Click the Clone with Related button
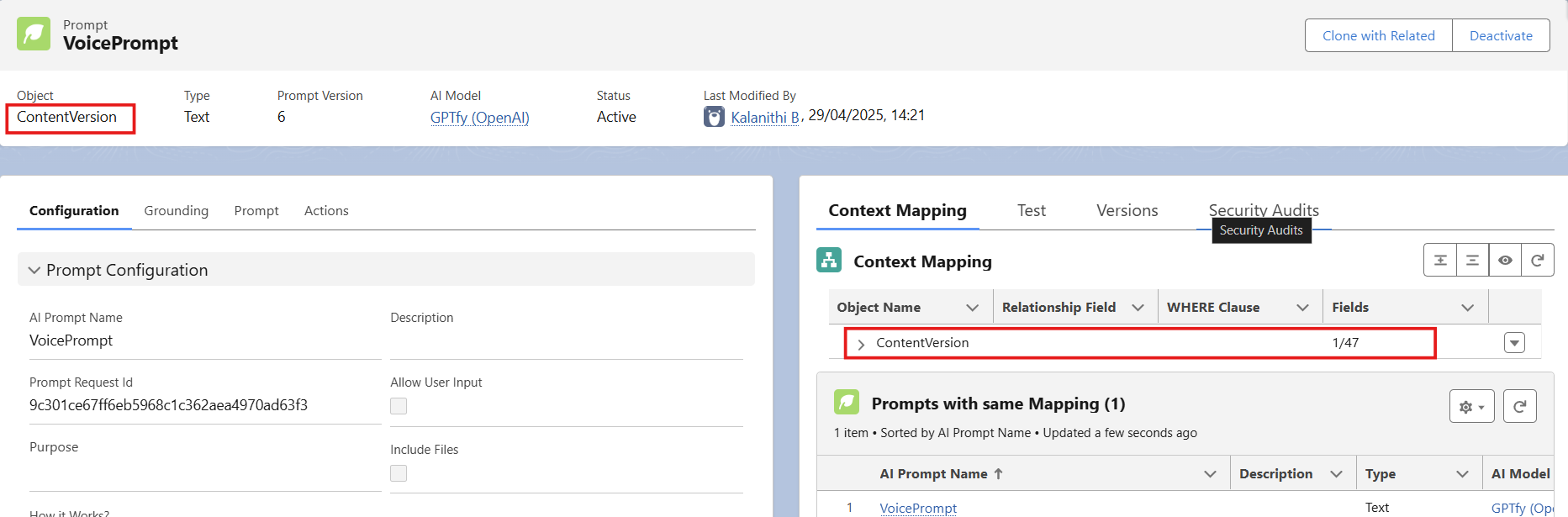 (1379, 35)
